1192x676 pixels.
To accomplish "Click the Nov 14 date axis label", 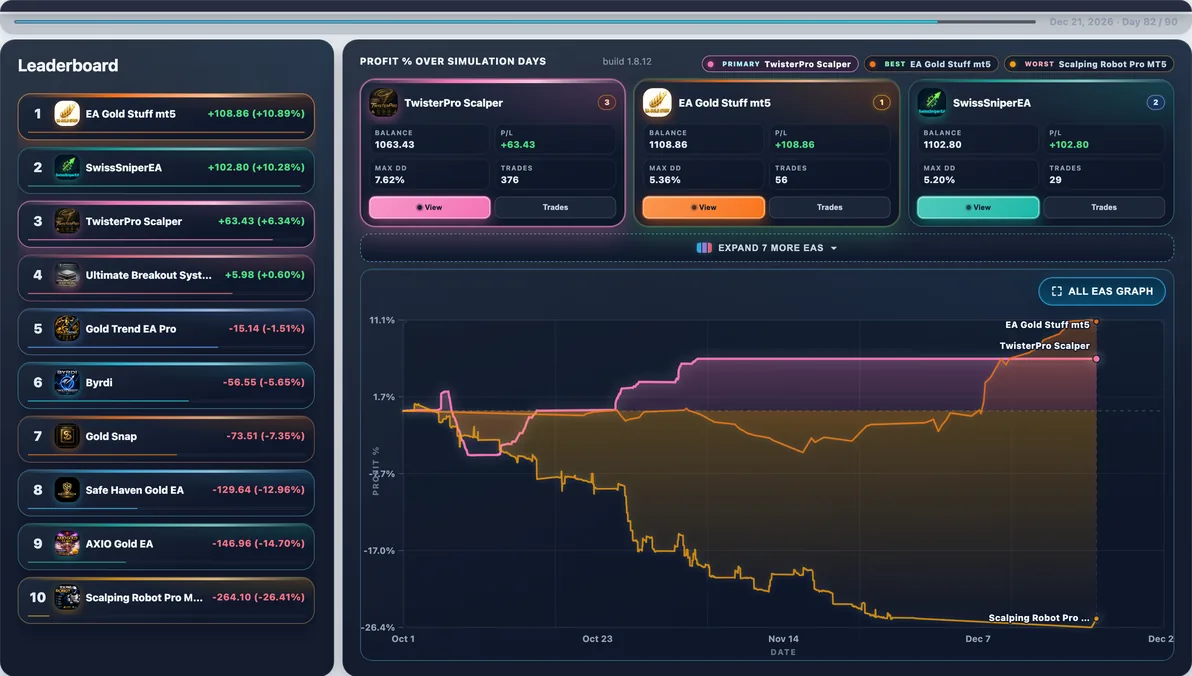I will tap(783, 639).
